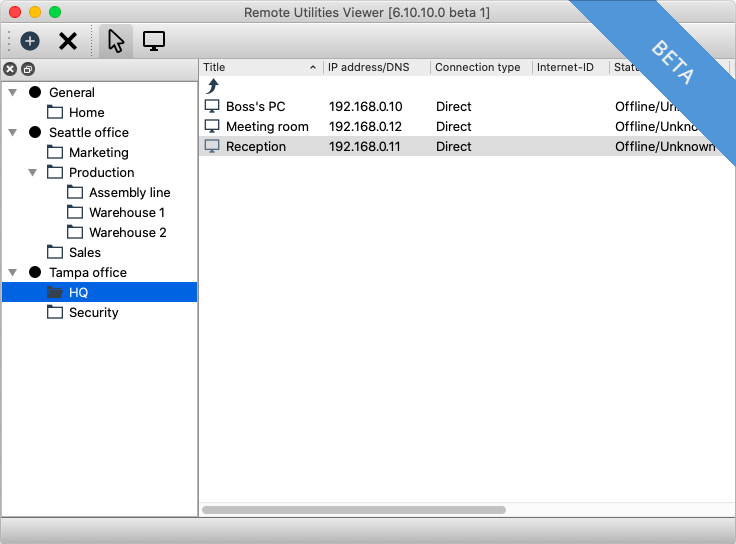The height and width of the screenshot is (544, 736).
Task: Select the Sales folder label
Action: [85, 253]
